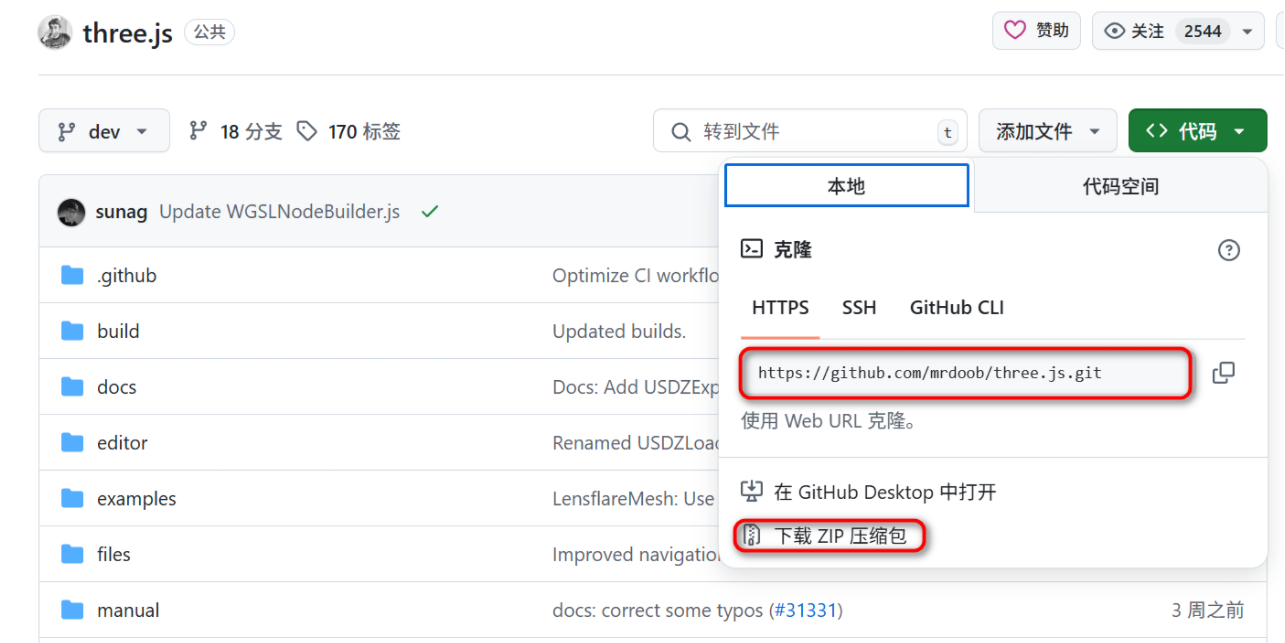Open pull request #31331 link
This screenshot has width=1285, height=643.
pos(806,610)
